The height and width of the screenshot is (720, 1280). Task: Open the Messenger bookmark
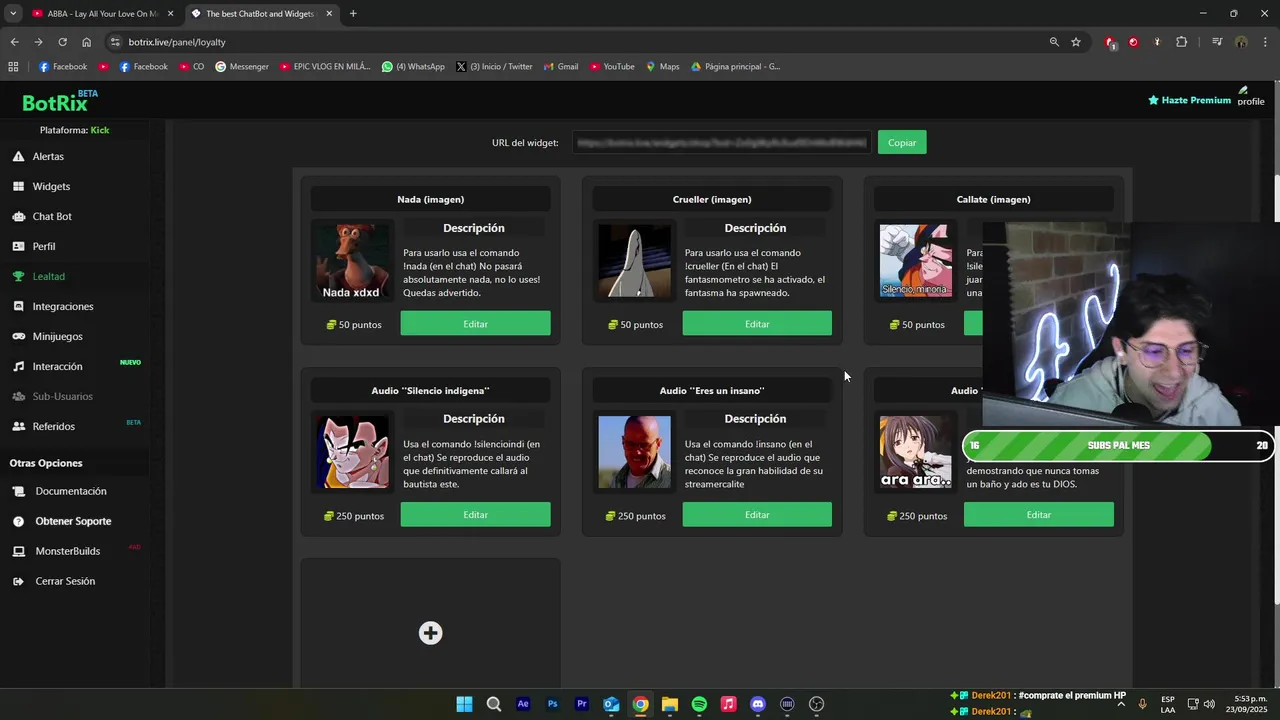click(242, 67)
